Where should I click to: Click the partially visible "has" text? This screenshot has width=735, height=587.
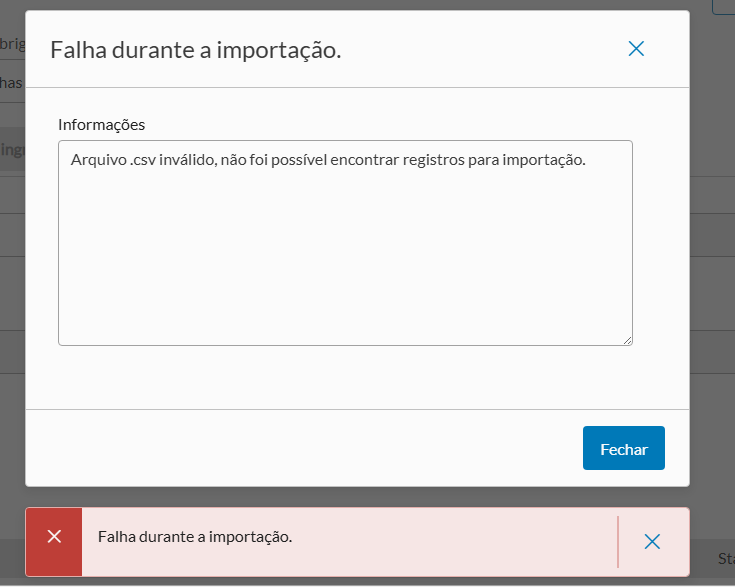point(11,83)
